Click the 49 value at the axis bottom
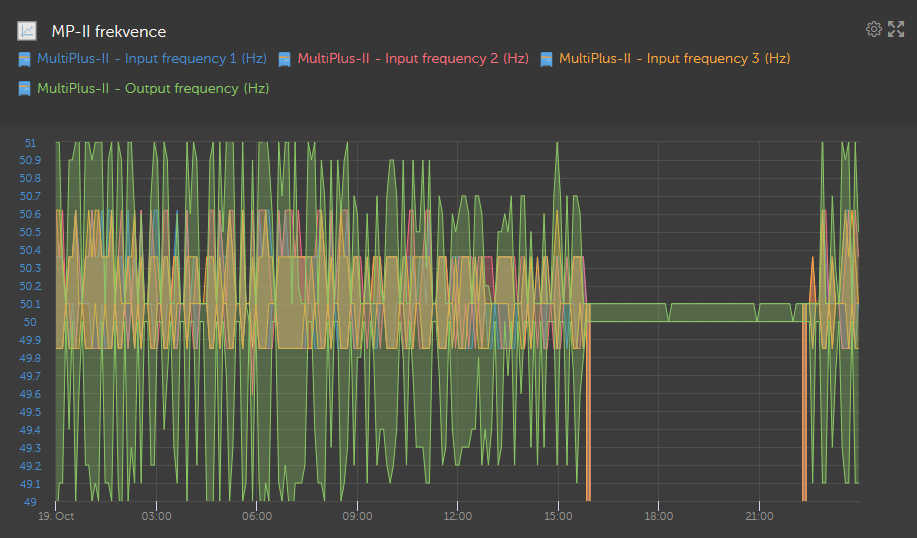This screenshot has width=917, height=538. (x=30, y=502)
